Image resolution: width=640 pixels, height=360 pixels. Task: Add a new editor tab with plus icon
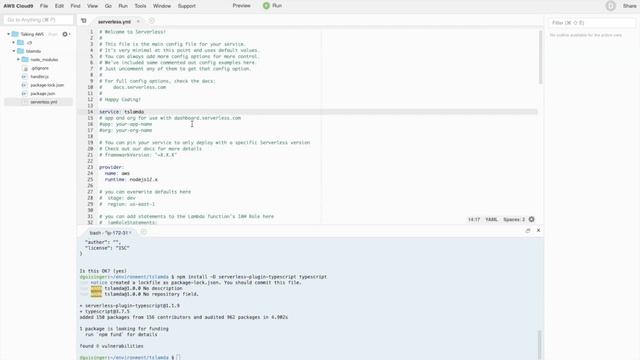[x=151, y=21]
